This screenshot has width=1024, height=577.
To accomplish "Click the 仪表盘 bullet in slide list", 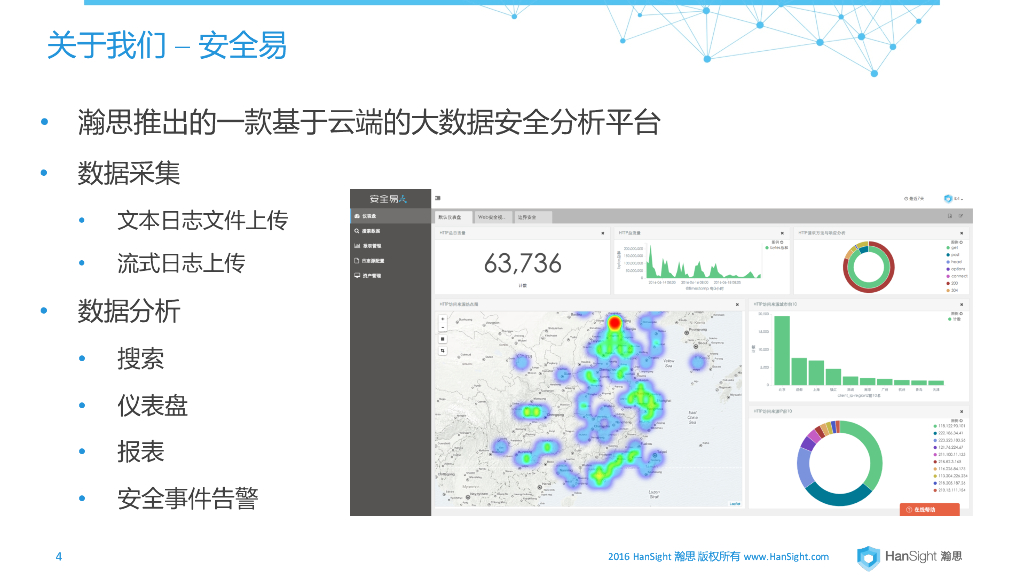I will pyautogui.click(x=152, y=406).
